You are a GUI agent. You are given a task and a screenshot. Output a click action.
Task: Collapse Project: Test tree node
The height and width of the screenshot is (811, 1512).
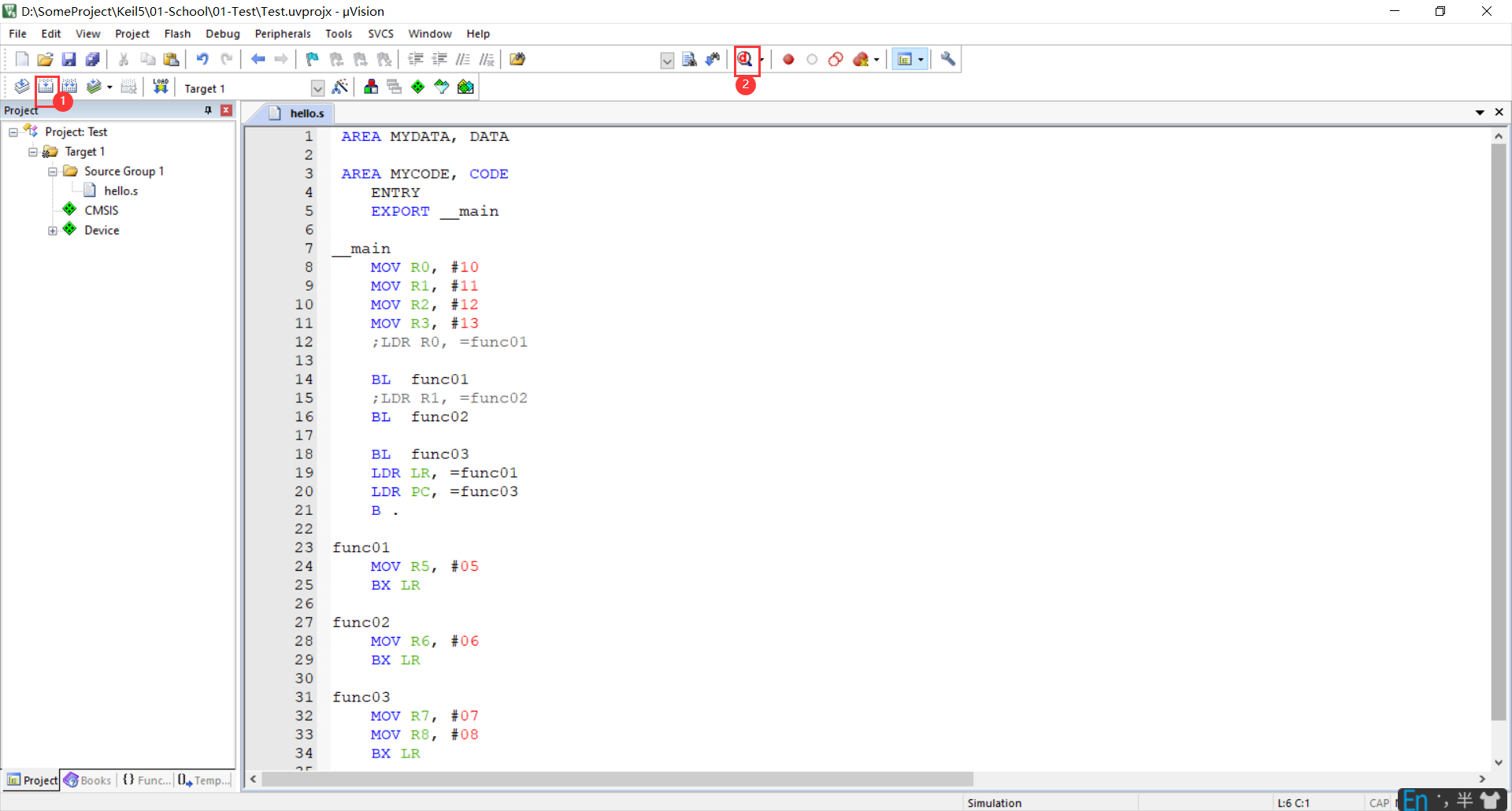pos(13,132)
